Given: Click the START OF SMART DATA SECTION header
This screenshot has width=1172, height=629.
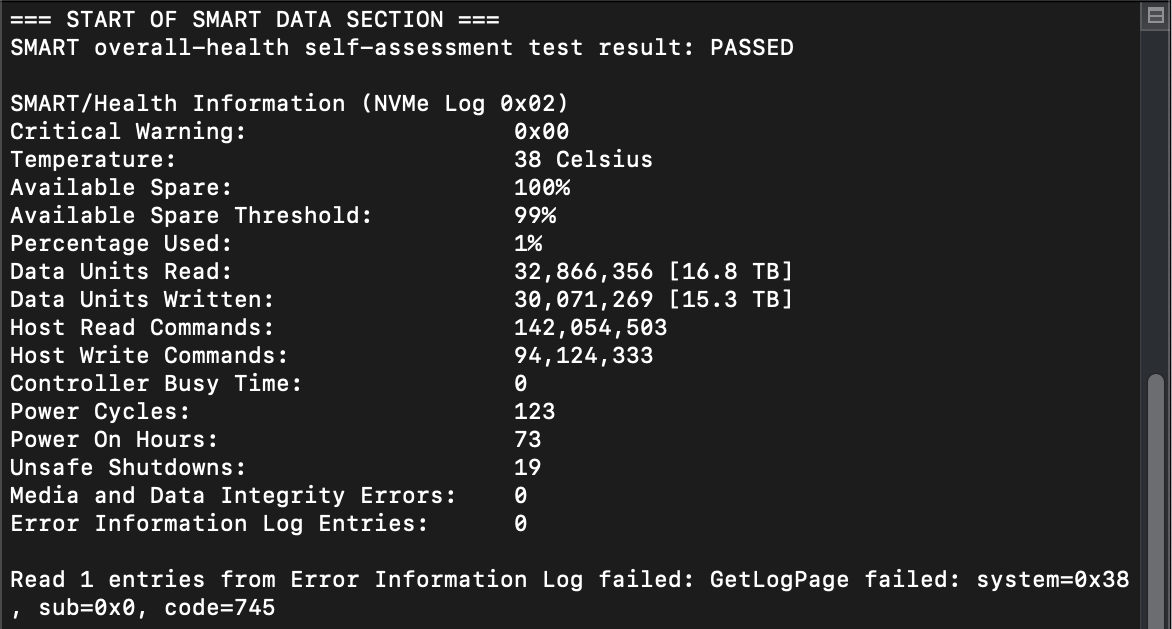Looking at the screenshot, I should [x=255, y=19].
